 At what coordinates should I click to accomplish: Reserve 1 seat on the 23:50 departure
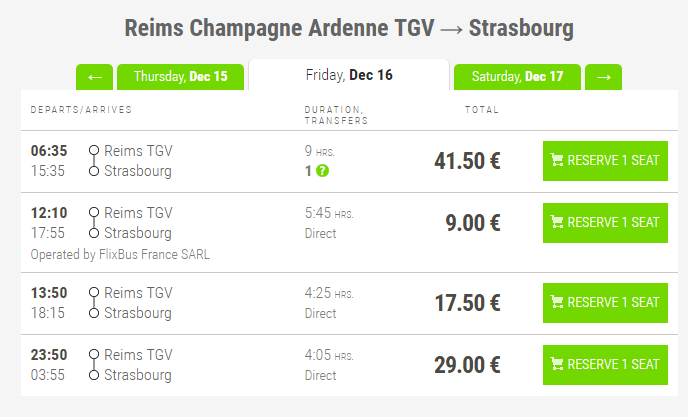605,364
